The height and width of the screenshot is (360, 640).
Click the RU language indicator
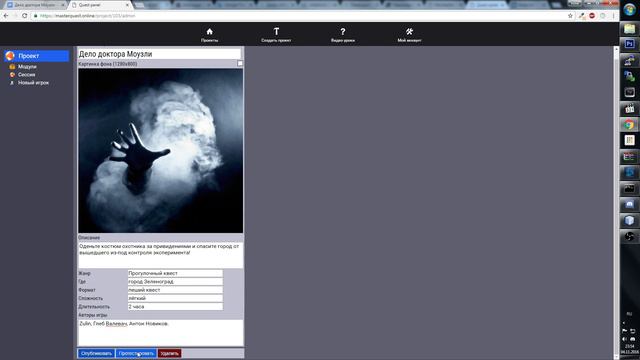pos(629,314)
